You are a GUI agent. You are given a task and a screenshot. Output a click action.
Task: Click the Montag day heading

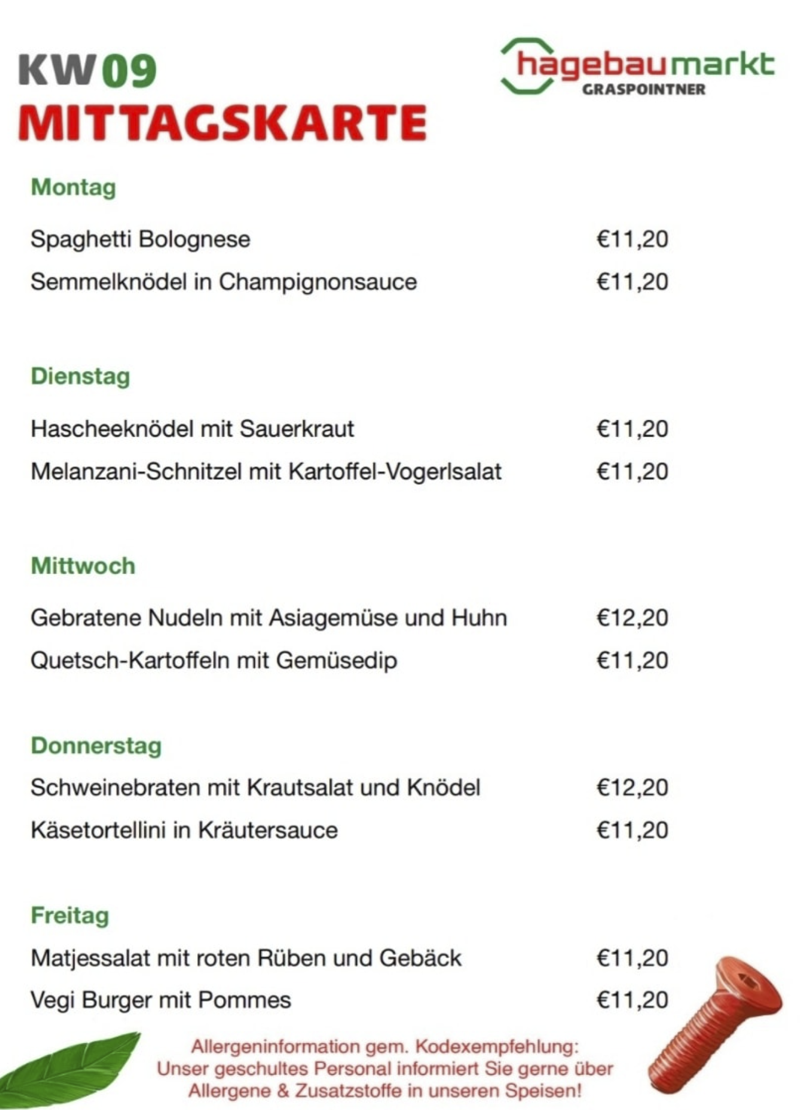73,187
